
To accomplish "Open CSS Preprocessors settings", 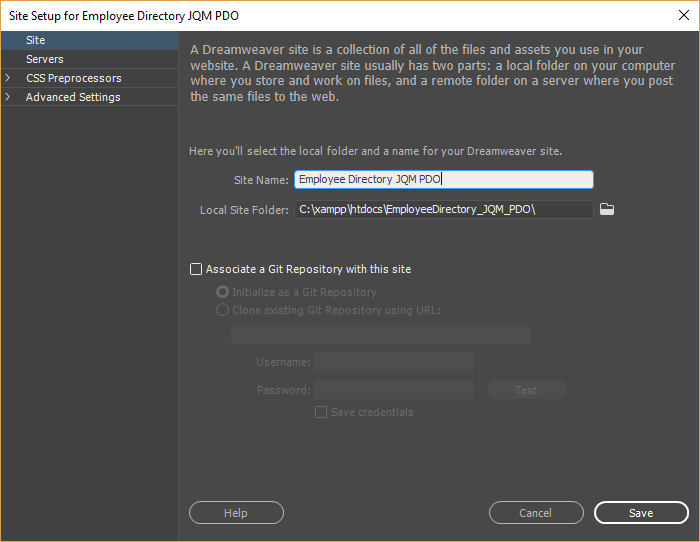I will coord(74,78).
